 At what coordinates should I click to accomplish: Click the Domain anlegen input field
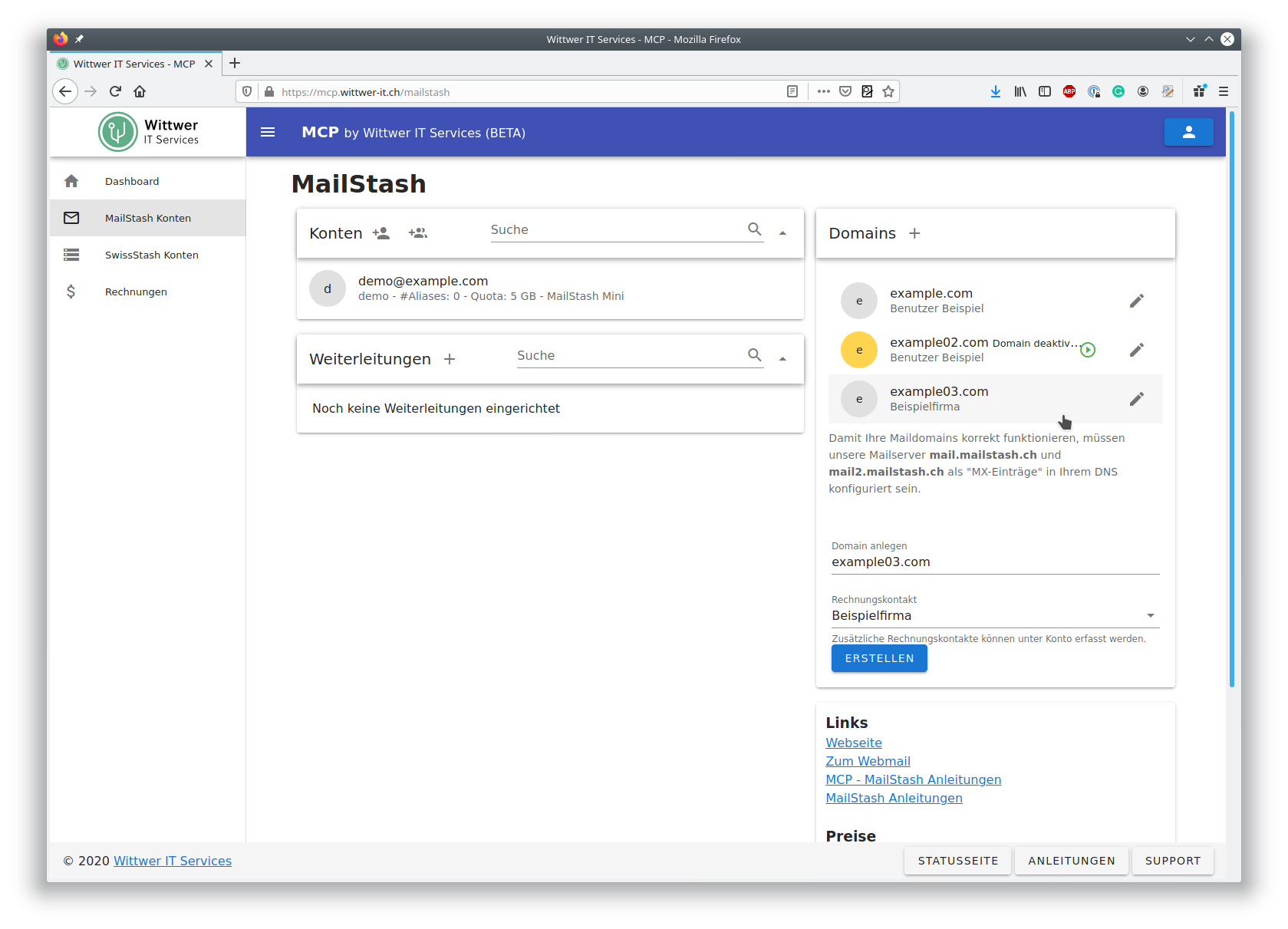995,562
